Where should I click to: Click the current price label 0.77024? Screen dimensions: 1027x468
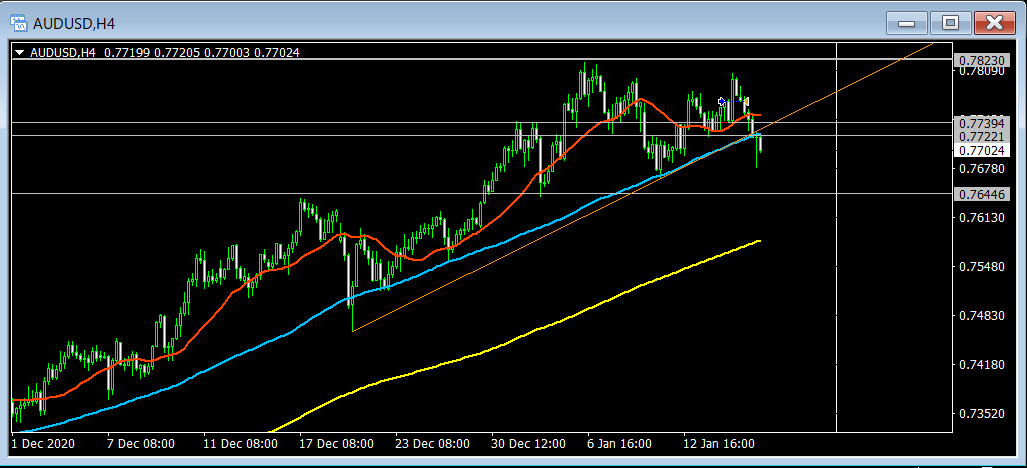[982, 151]
